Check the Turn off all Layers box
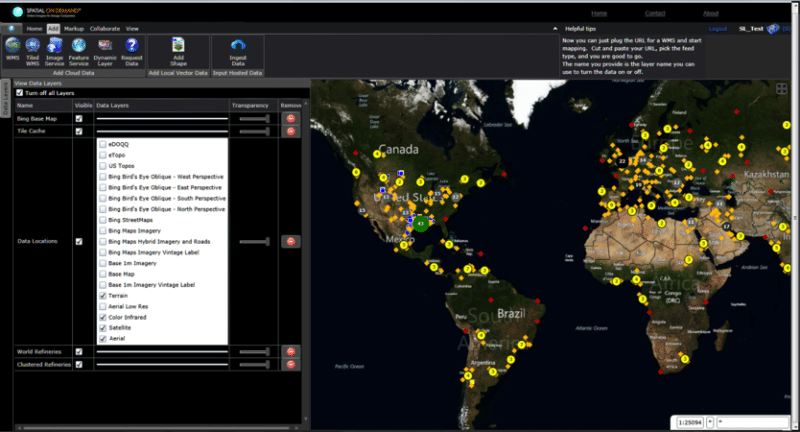Screen dimensions: 800x432 pyautogui.click(x=20, y=92)
